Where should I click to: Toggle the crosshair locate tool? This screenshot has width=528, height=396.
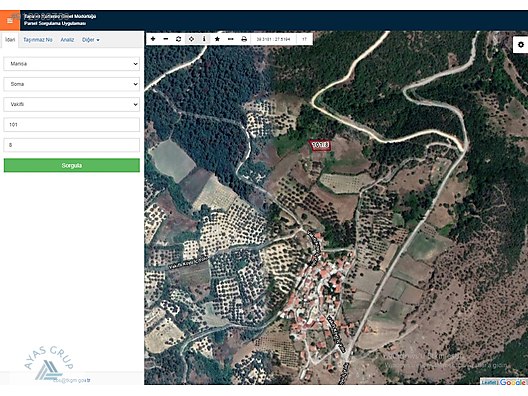point(191,39)
